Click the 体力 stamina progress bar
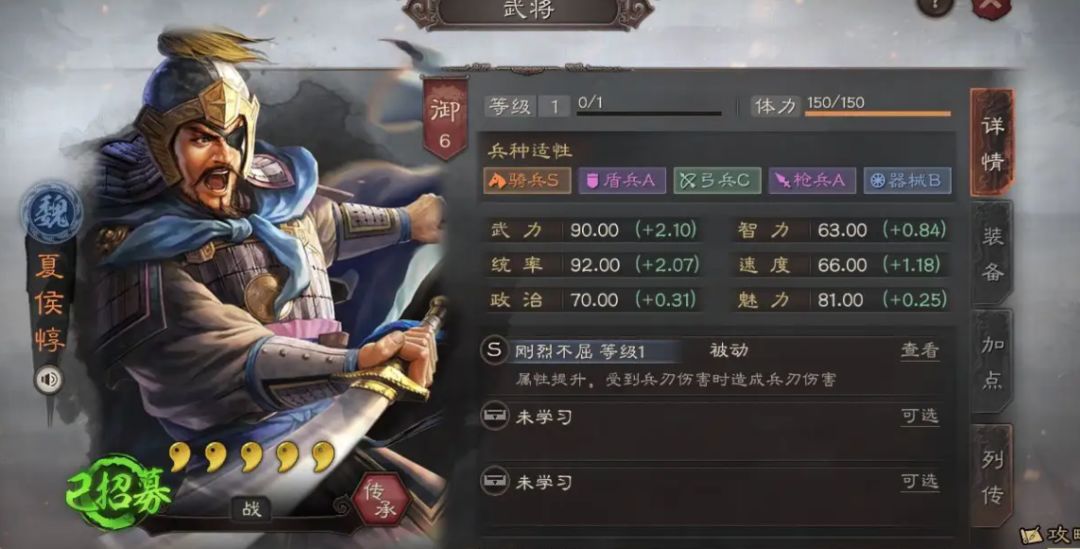The height and width of the screenshot is (549, 1080). (x=878, y=114)
